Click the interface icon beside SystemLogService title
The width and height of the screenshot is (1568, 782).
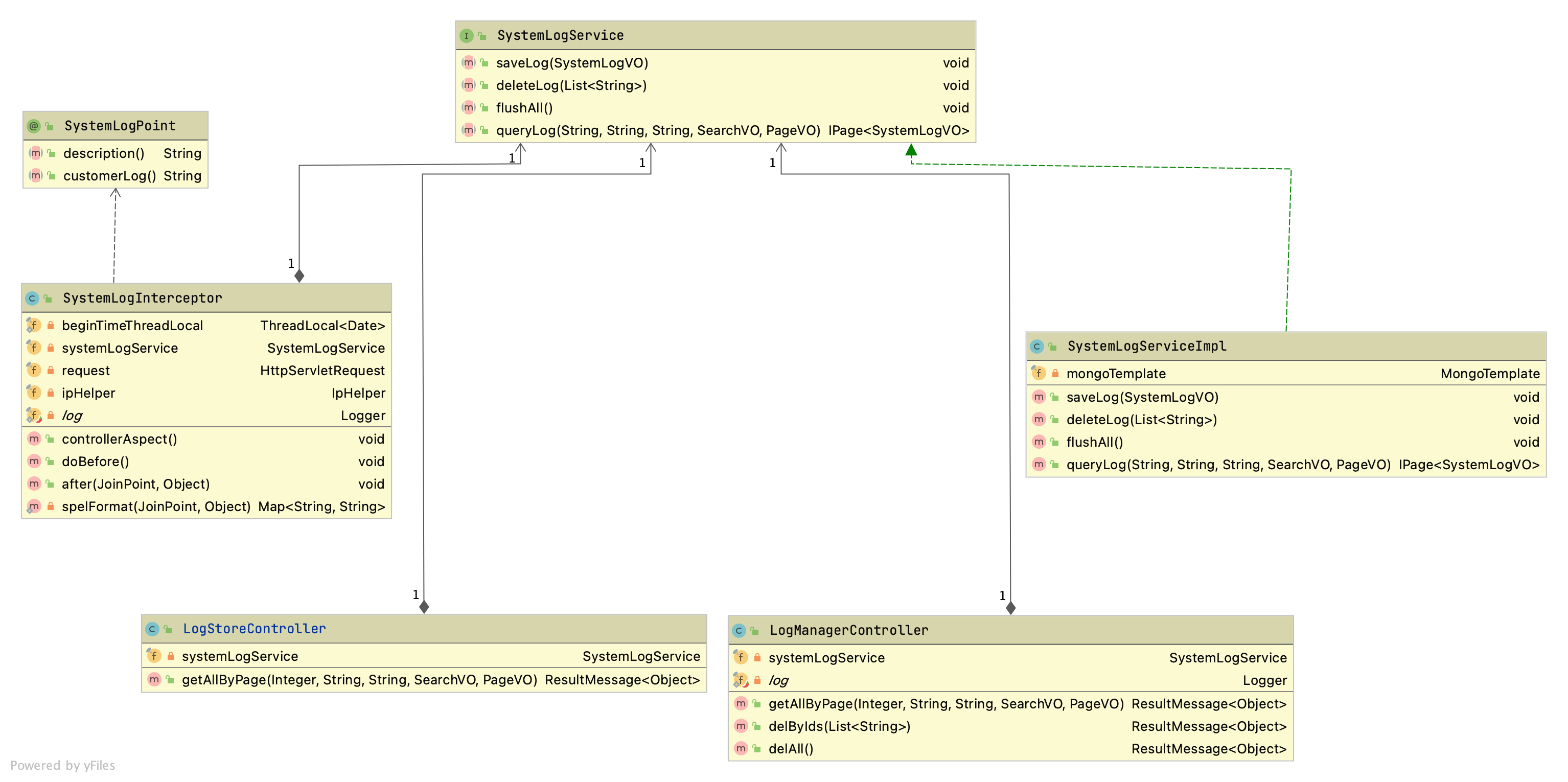(466, 36)
